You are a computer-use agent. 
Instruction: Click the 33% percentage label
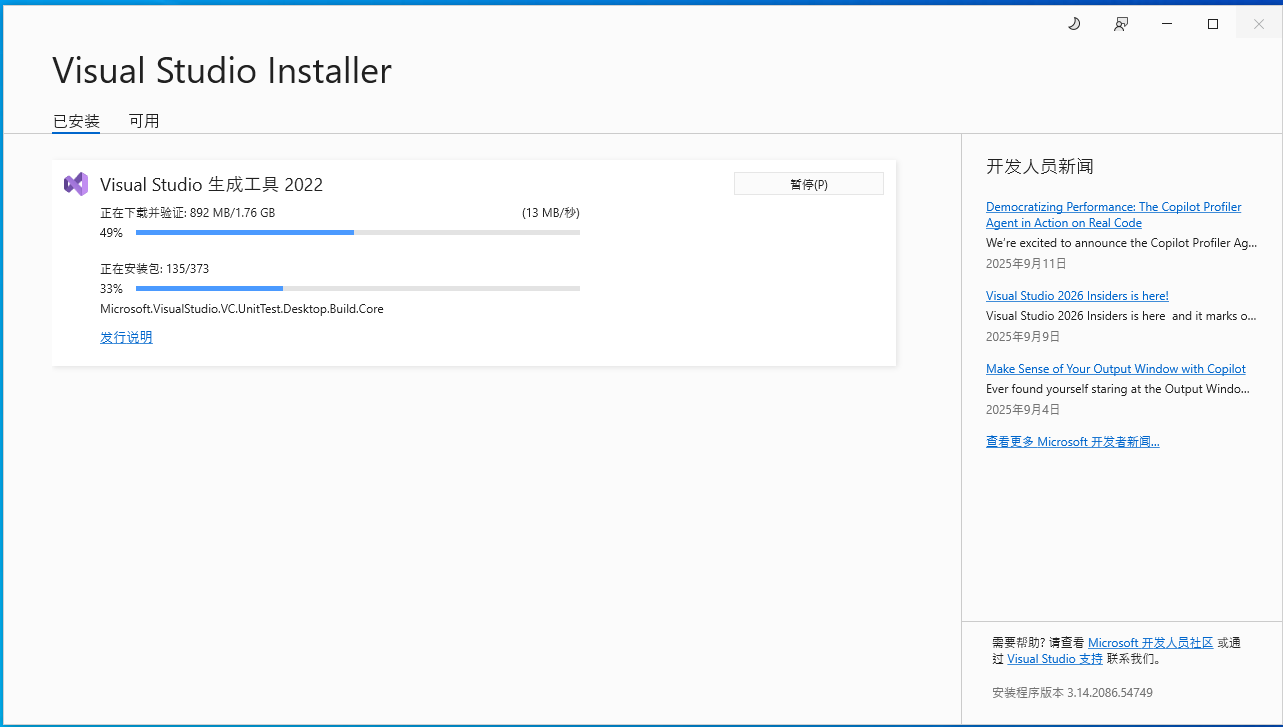[x=111, y=289]
